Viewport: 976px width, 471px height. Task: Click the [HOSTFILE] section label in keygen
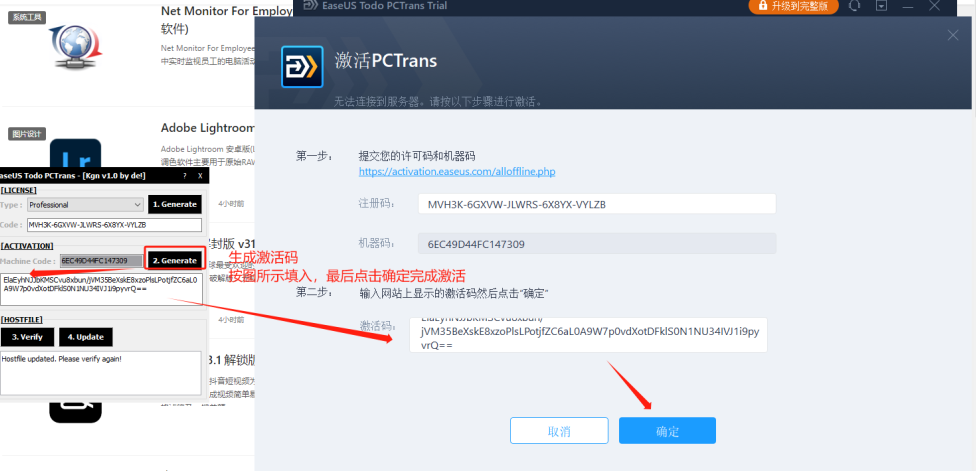pos(21,319)
